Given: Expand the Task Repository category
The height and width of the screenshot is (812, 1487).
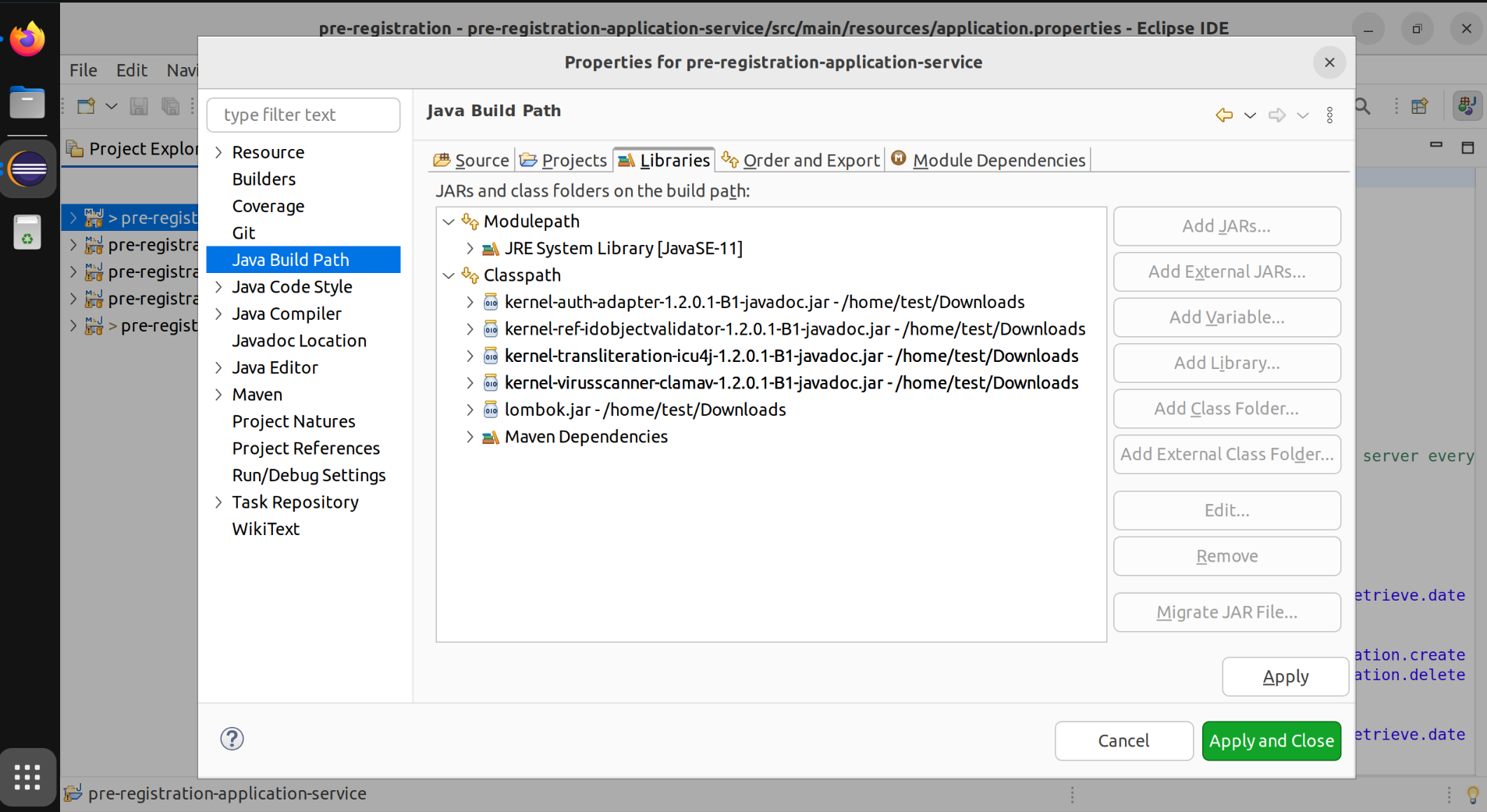Looking at the screenshot, I should pyautogui.click(x=219, y=502).
